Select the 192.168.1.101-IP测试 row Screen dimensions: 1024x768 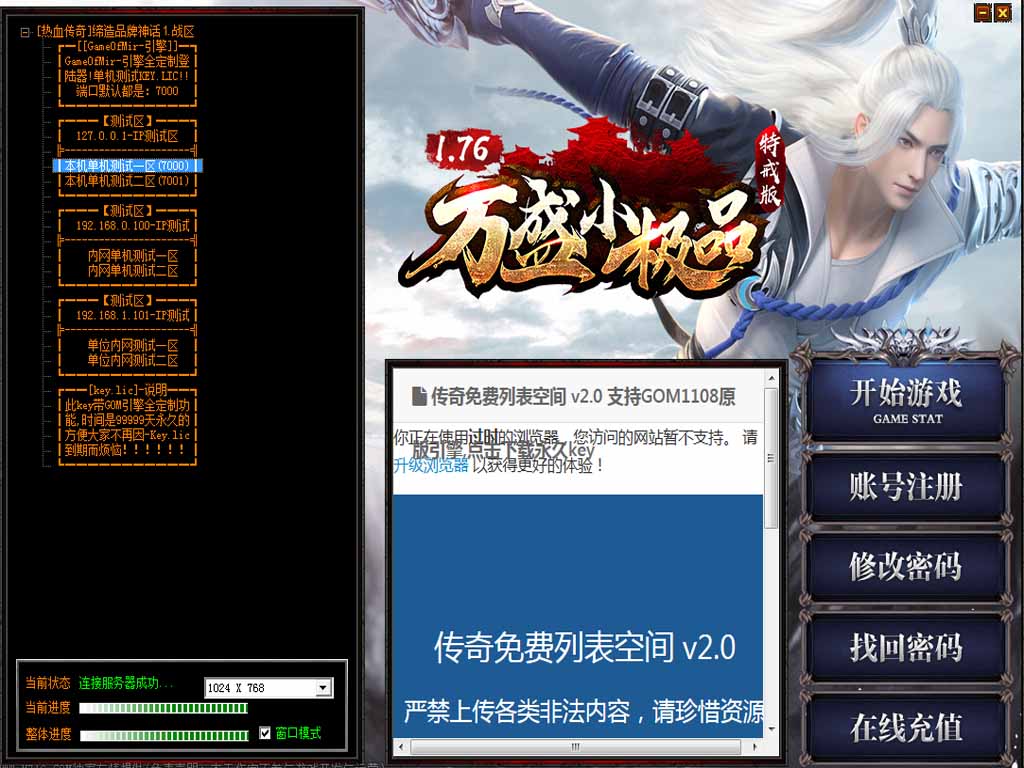127,315
